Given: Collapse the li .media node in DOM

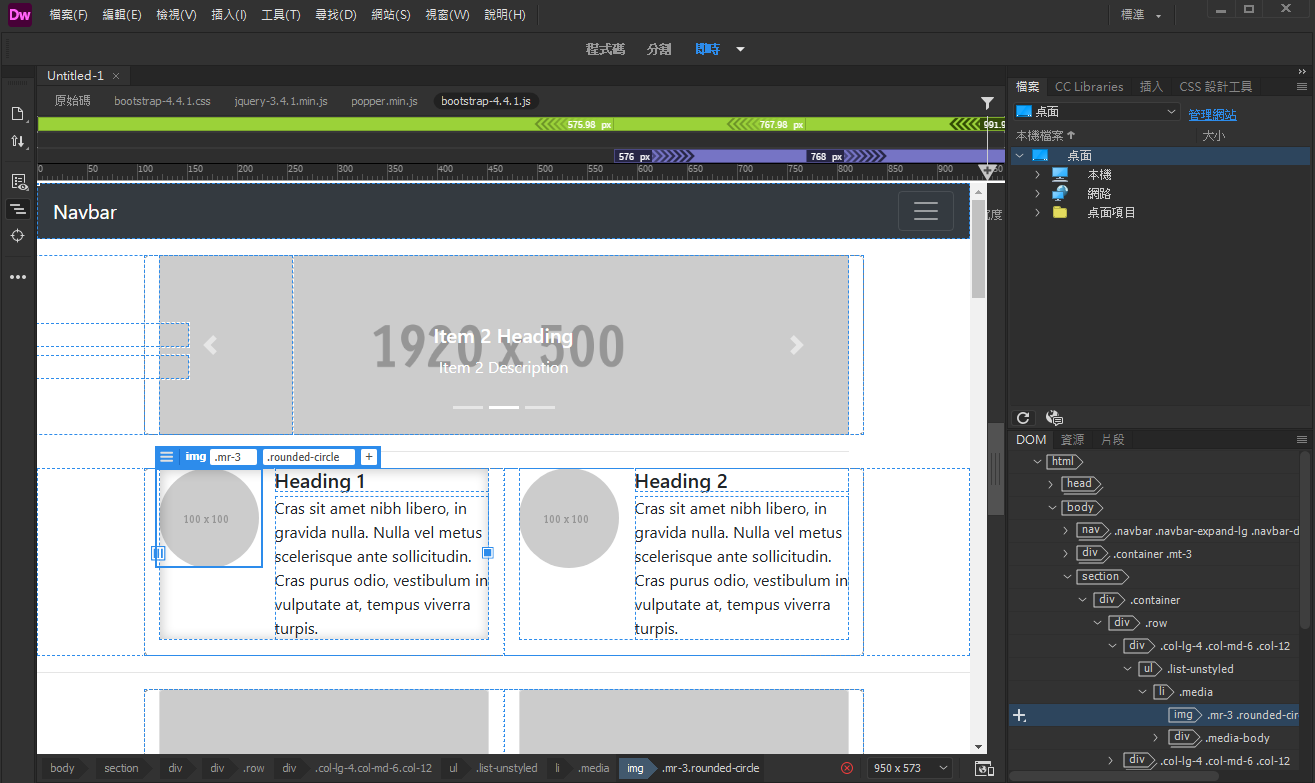Looking at the screenshot, I should pos(1142,692).
